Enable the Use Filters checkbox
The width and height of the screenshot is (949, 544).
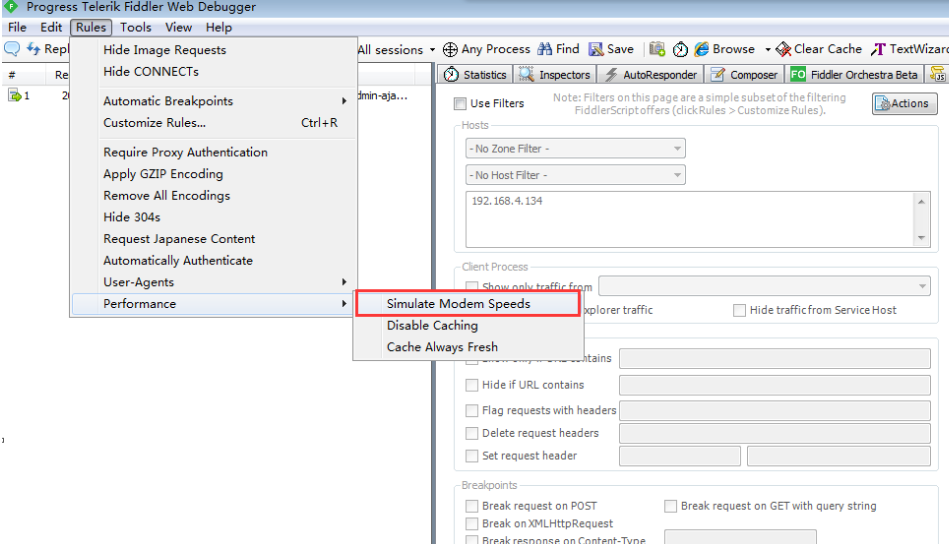coord(460,103)
